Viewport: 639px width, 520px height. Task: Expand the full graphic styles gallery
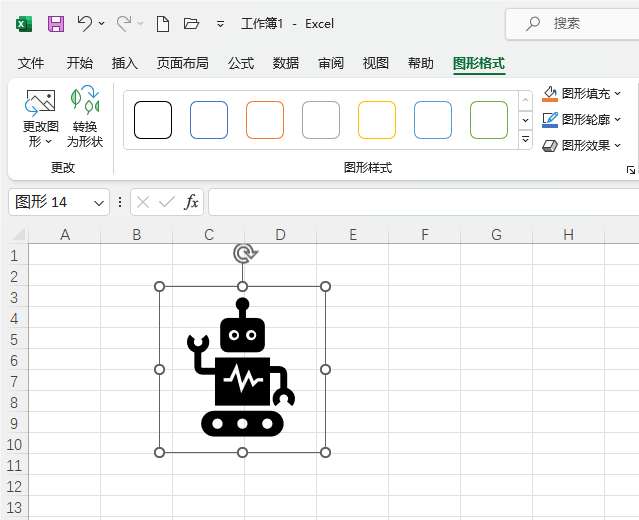(x=525, y=140)
